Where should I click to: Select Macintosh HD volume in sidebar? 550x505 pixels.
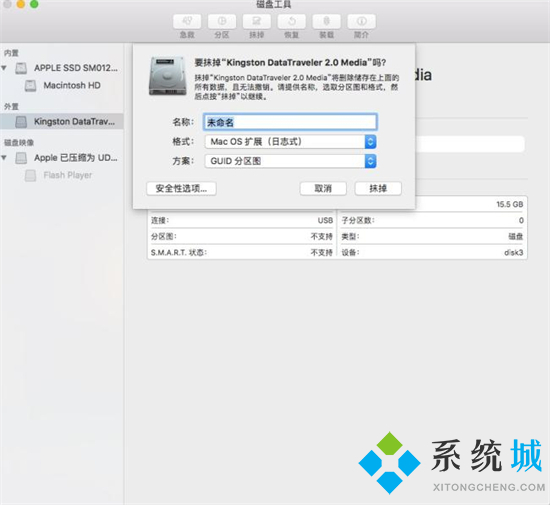pos(72,85)
